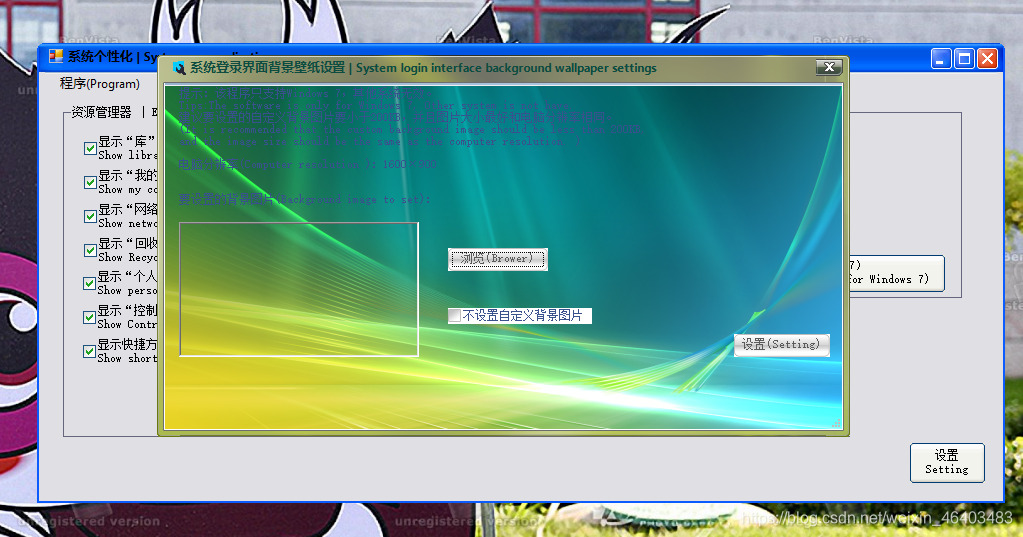Click the background image preview box
Screen dimensions: 1023x537
point(299,289)
